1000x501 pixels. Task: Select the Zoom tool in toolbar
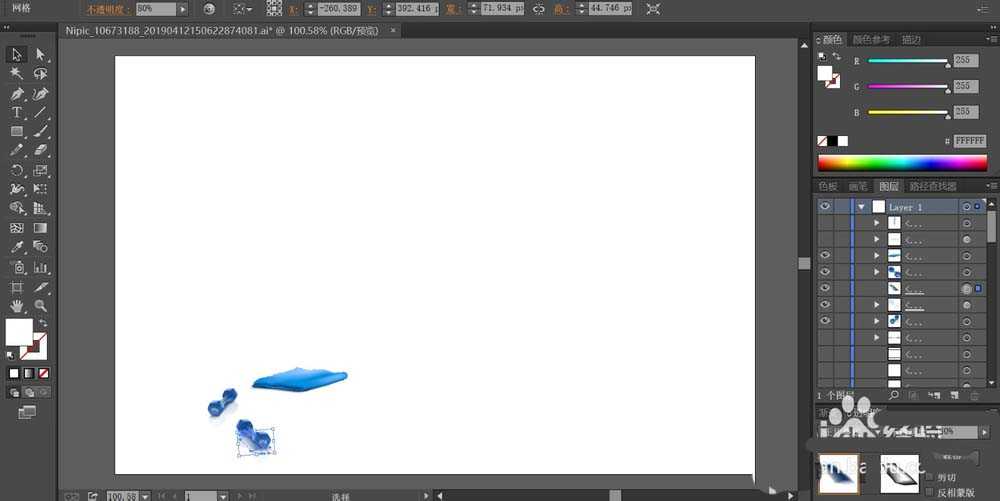pyautogui.click(x=41, y=305)
